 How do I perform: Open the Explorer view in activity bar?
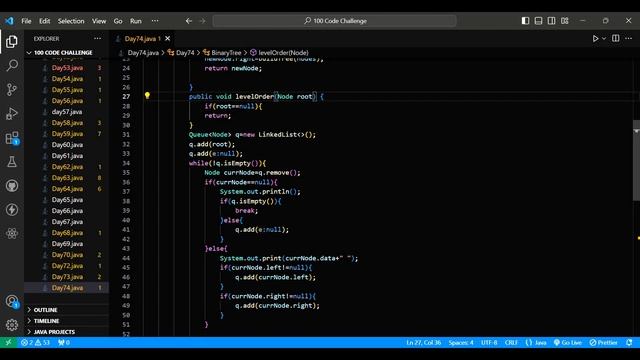12,42
